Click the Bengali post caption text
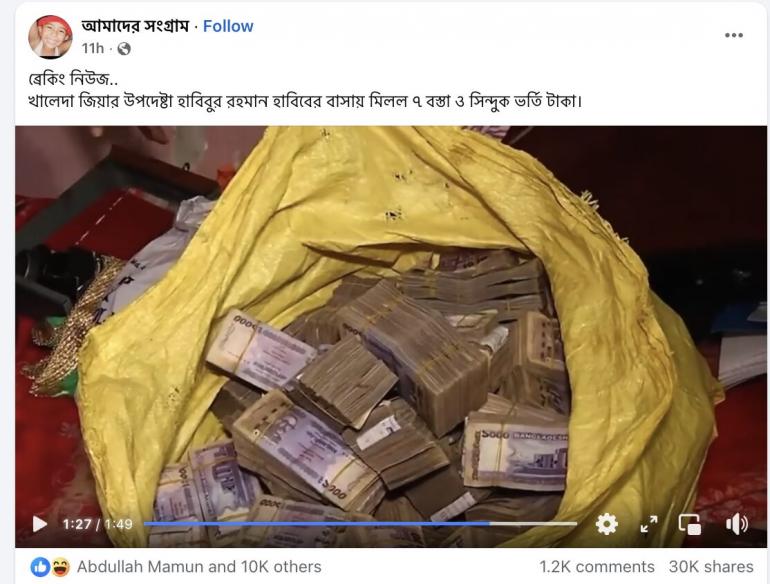This screenshot has height=584, width=770. click(304, 90)
